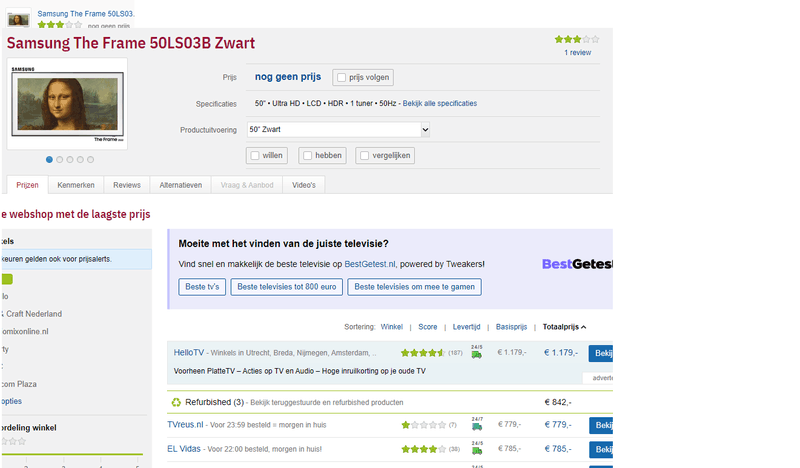
Task: Click EL Vidas star rating score
Action: 423,449
